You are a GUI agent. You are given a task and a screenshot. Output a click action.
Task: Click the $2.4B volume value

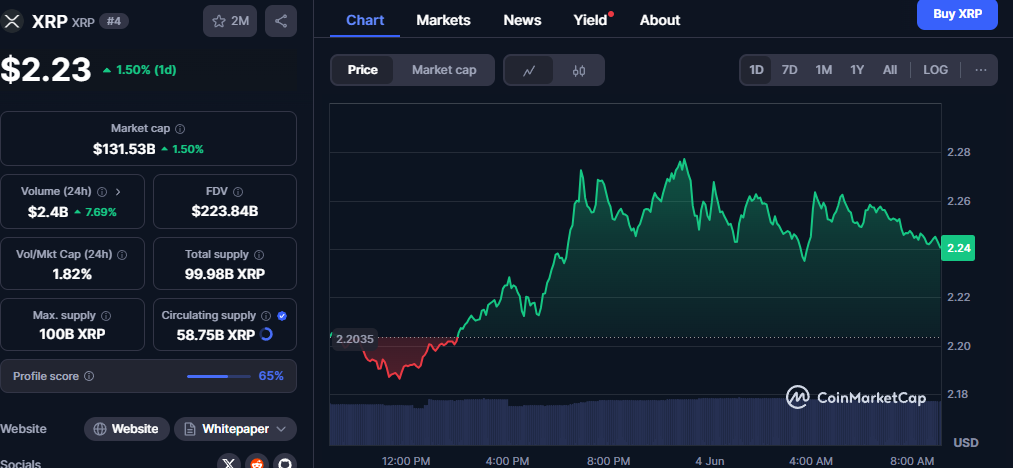48,211
